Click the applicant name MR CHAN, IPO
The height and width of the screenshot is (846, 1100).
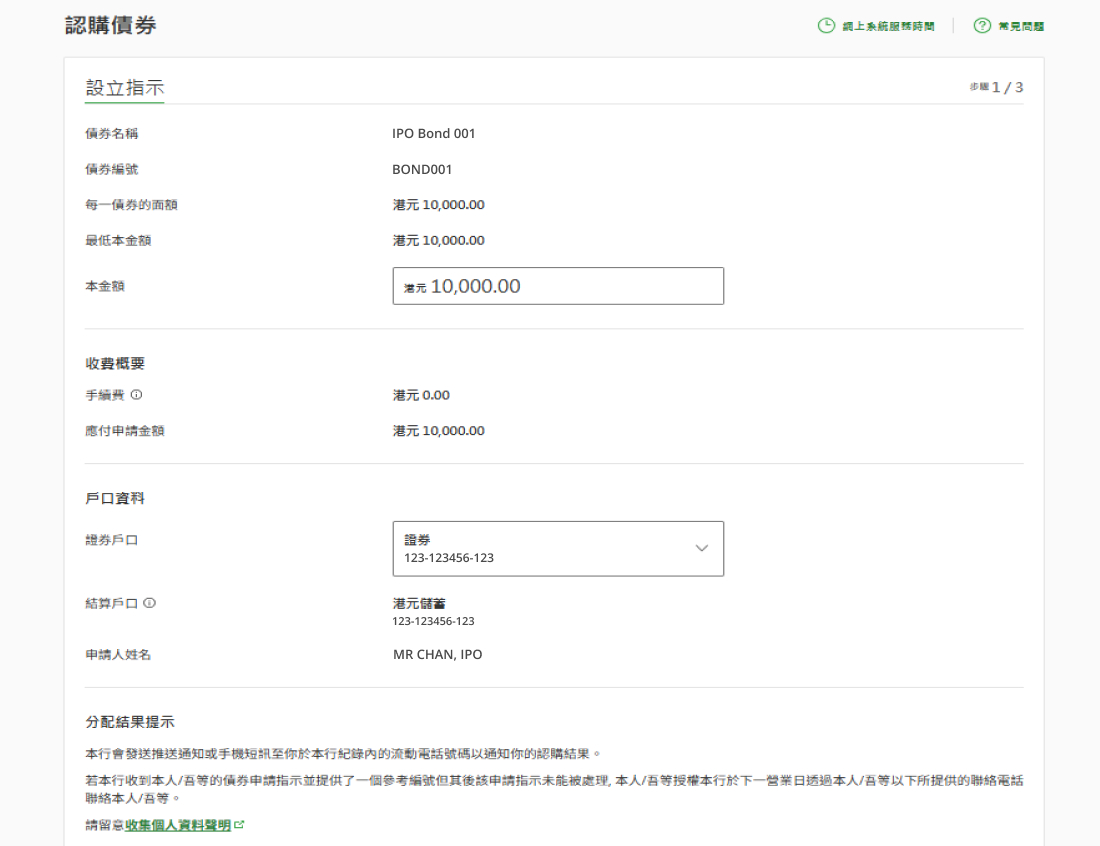click(437, 655)
